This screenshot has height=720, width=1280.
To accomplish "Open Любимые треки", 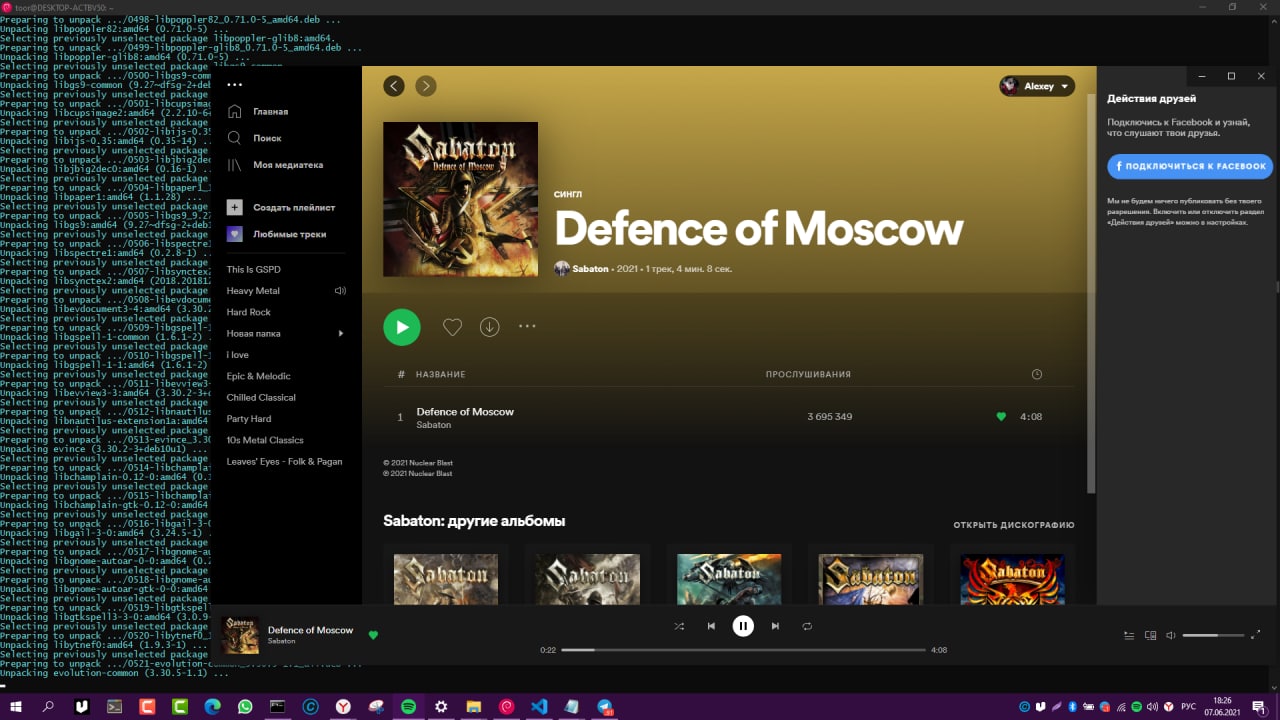I will pyautogui.click(x=276, y=234).
